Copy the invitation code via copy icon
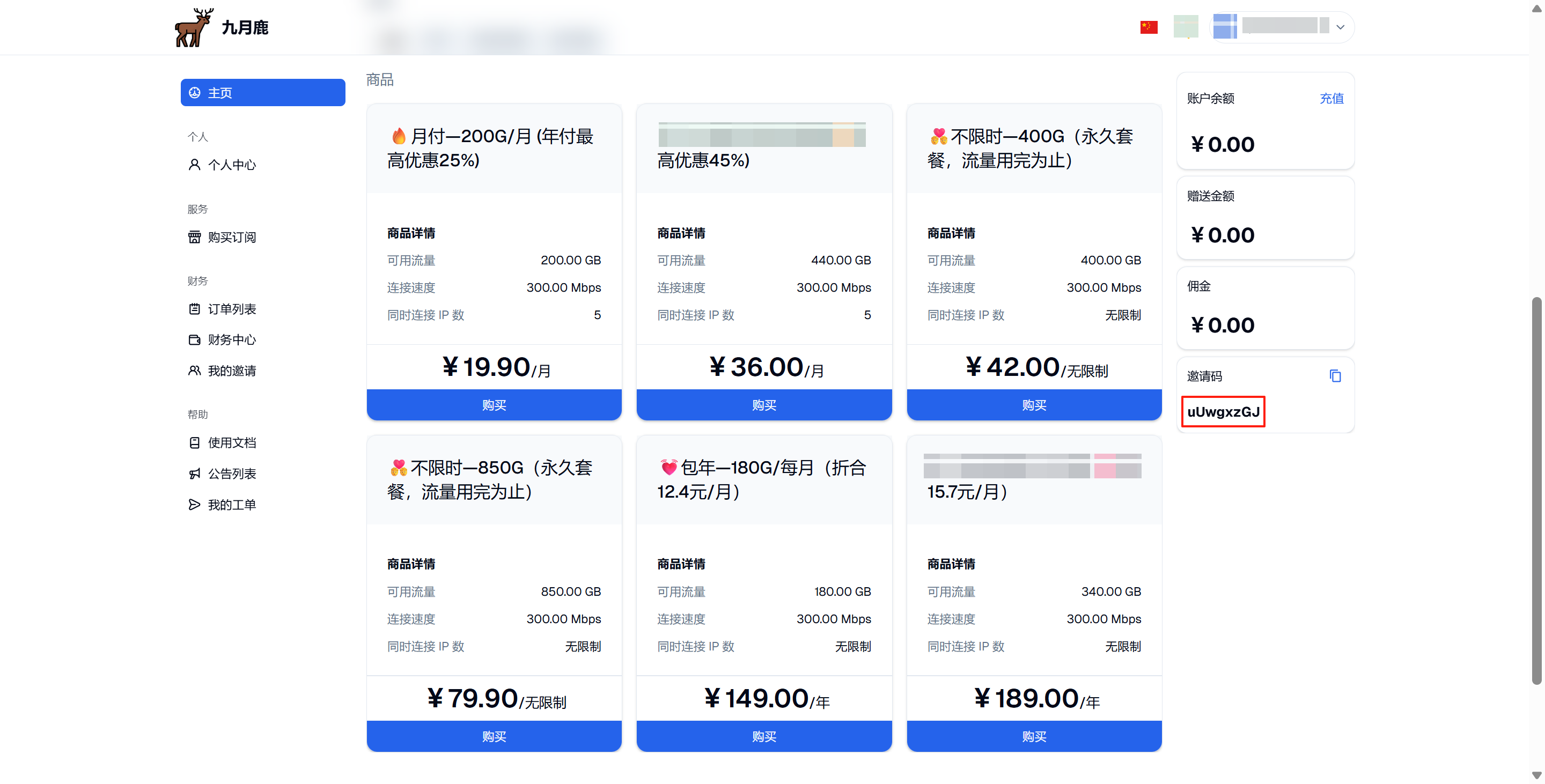 click(1335, 376)
